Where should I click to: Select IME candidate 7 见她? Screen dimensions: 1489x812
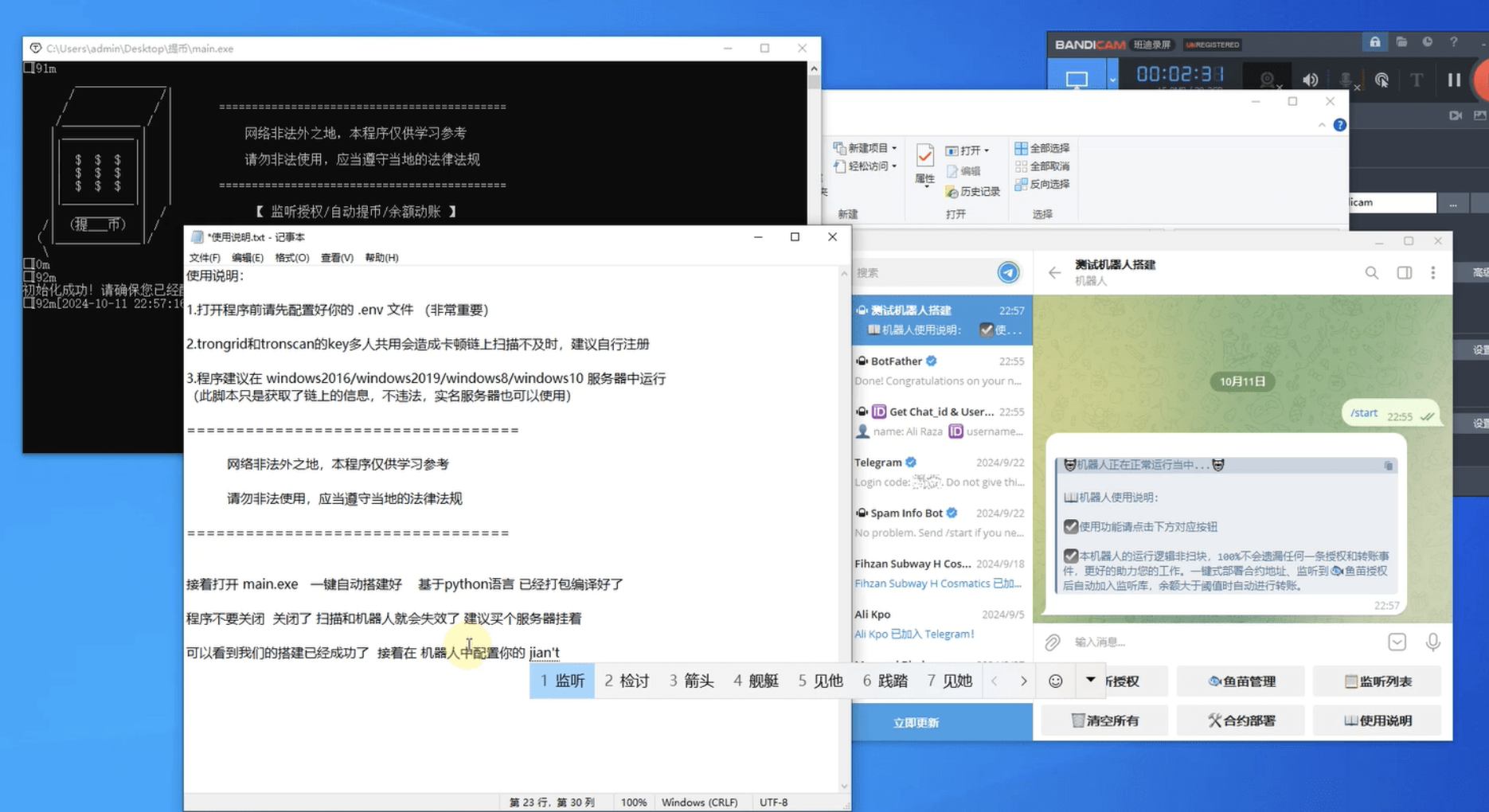[949, 681]
